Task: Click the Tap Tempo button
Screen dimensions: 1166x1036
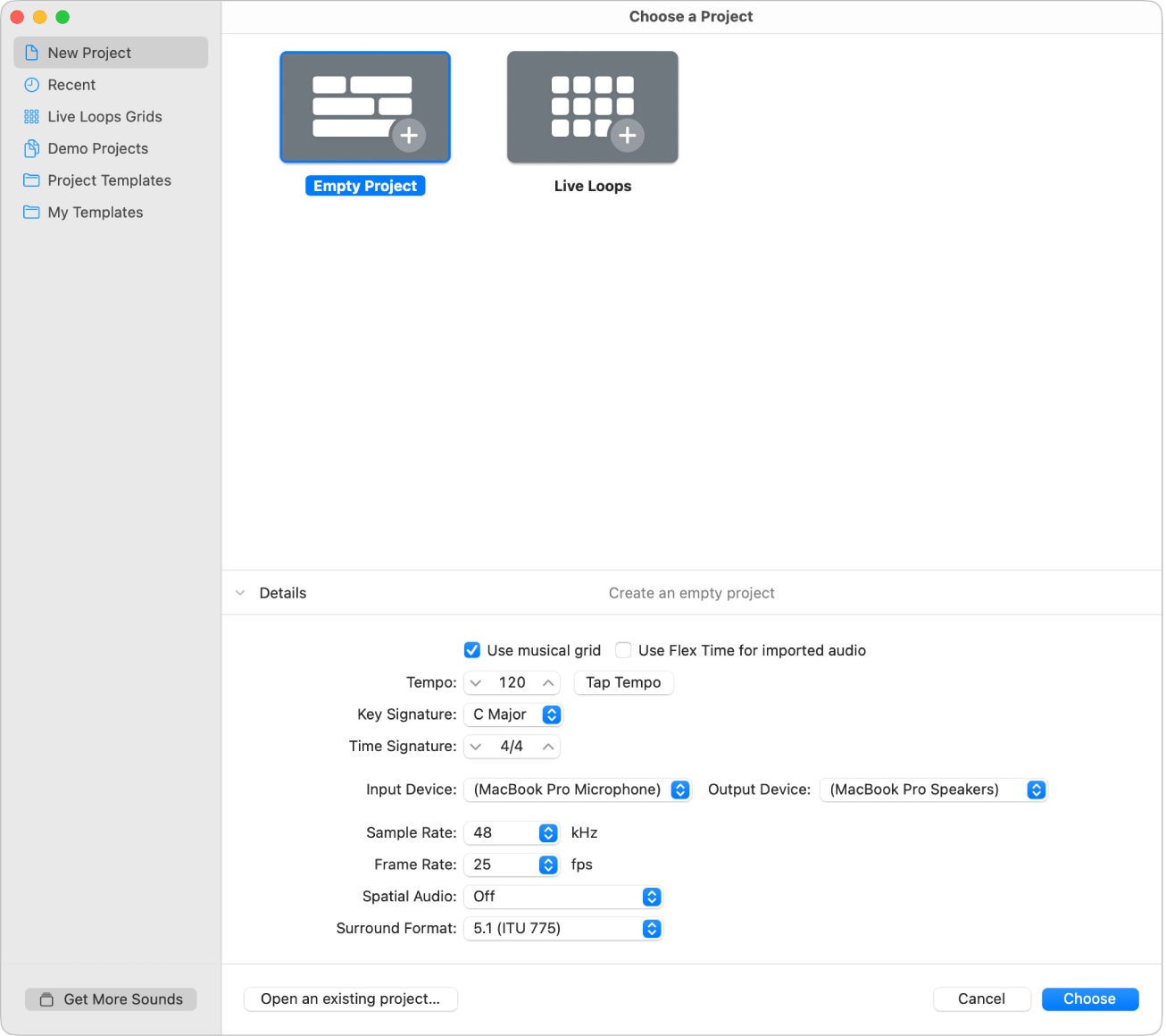Action: pyautogui.click(x=623, y=683)
